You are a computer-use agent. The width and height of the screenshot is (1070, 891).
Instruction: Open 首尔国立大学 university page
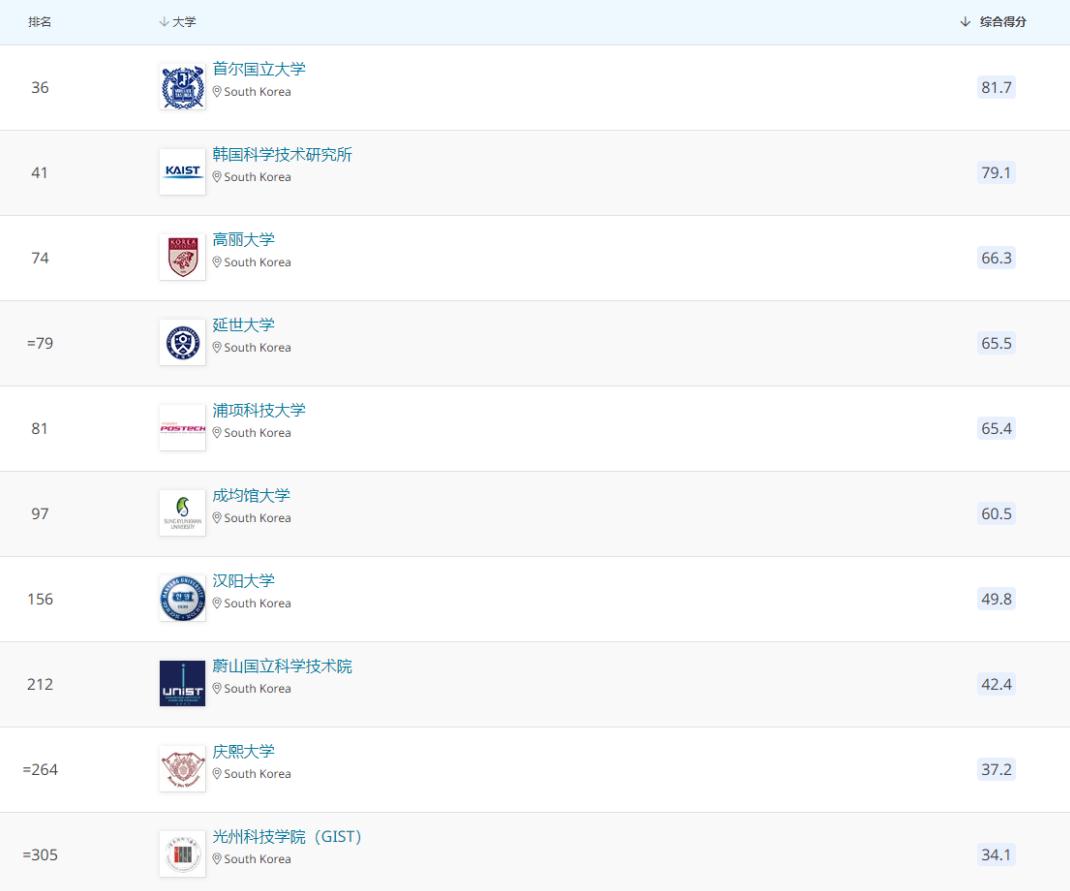pos(259,69)
